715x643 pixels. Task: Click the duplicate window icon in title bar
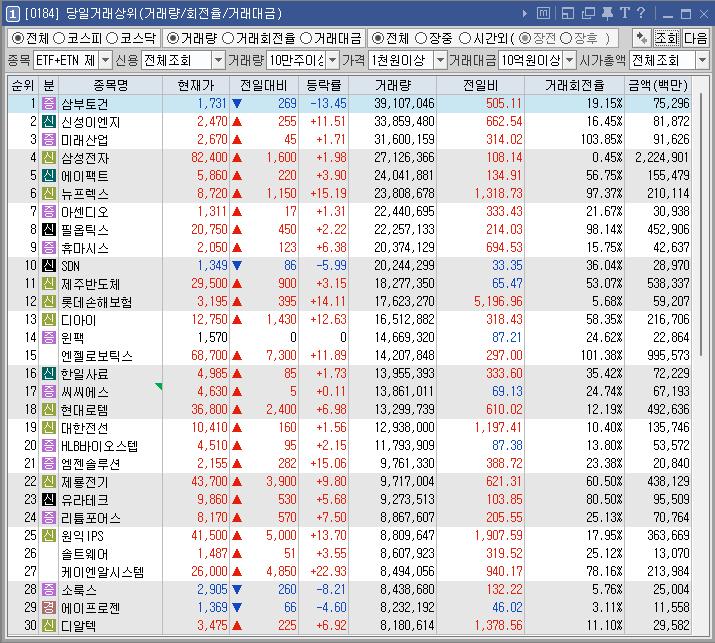[588, 14]
